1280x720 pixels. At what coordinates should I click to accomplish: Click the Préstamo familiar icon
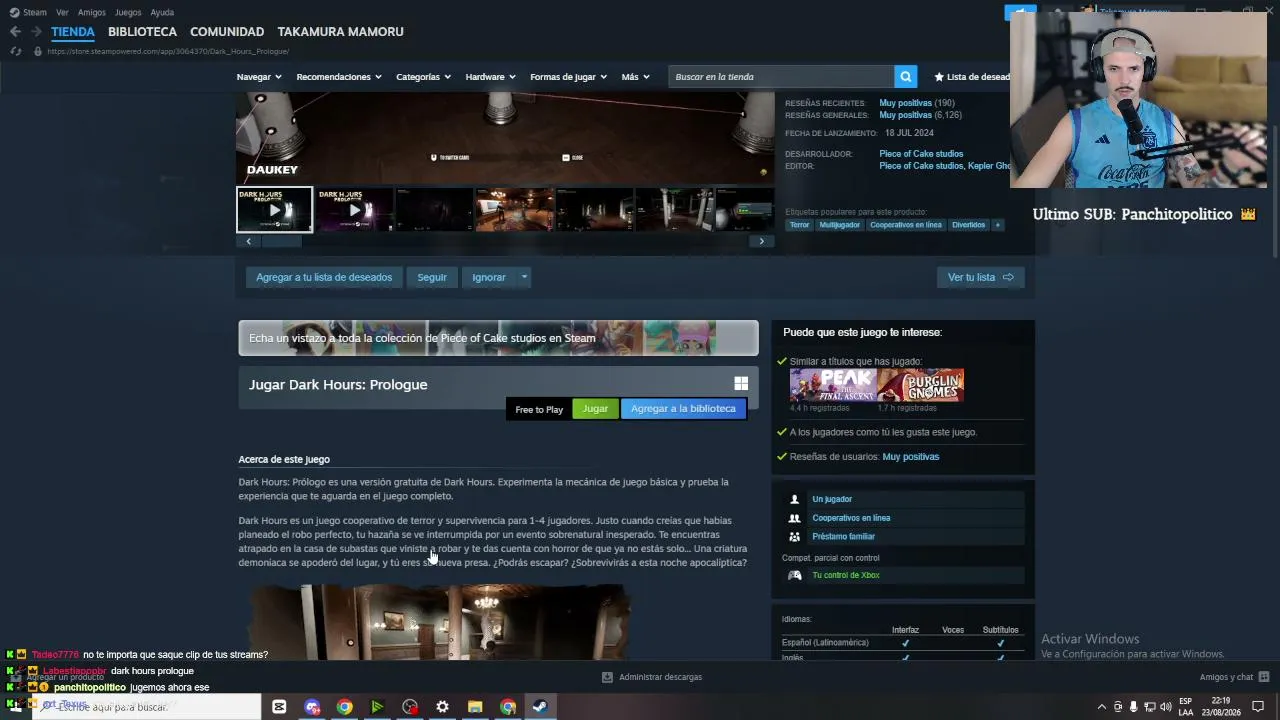(795, 537)
